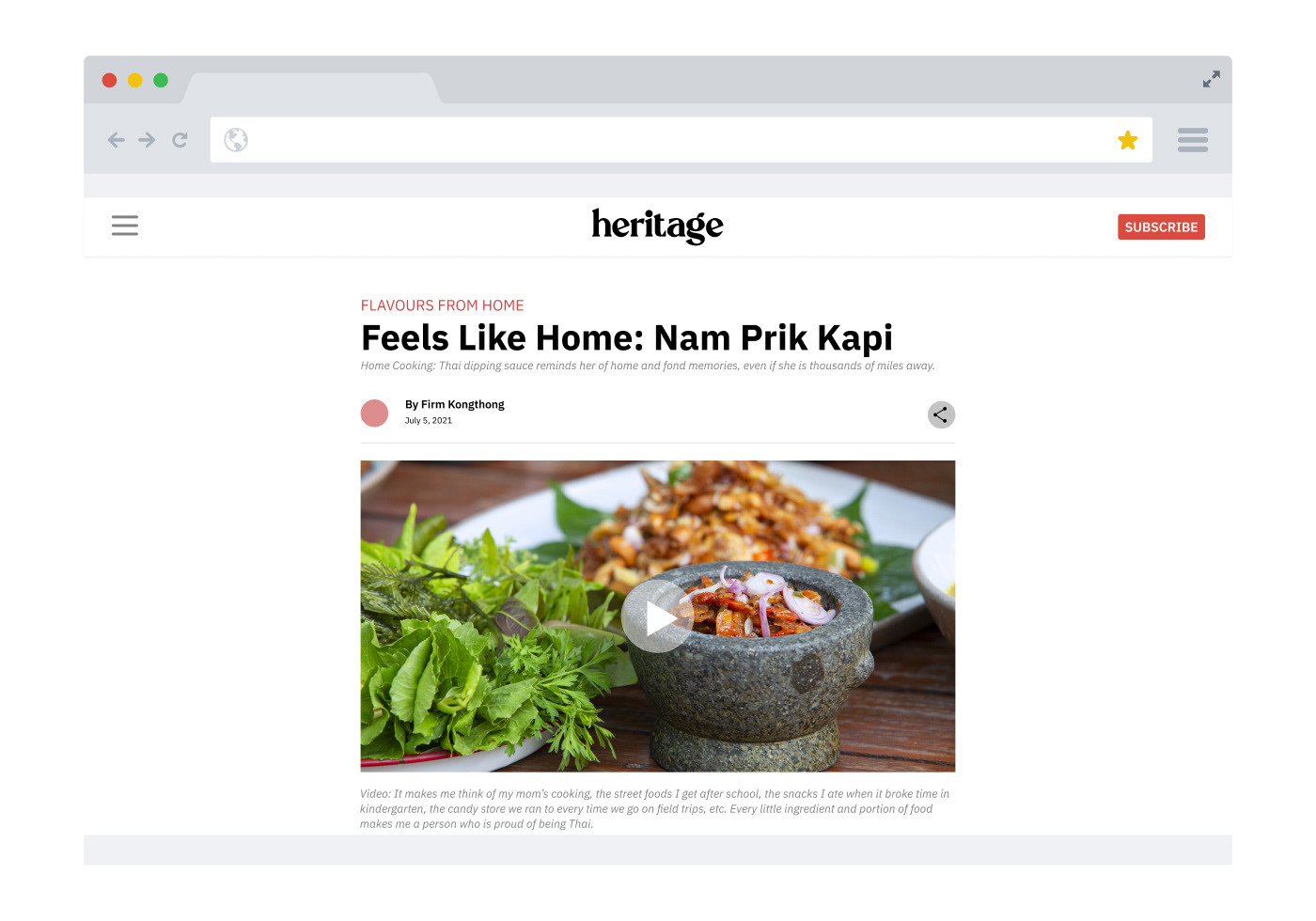Click the browser forward arrow
Screen dimensions: 1316x921
(x=147, y=140)
